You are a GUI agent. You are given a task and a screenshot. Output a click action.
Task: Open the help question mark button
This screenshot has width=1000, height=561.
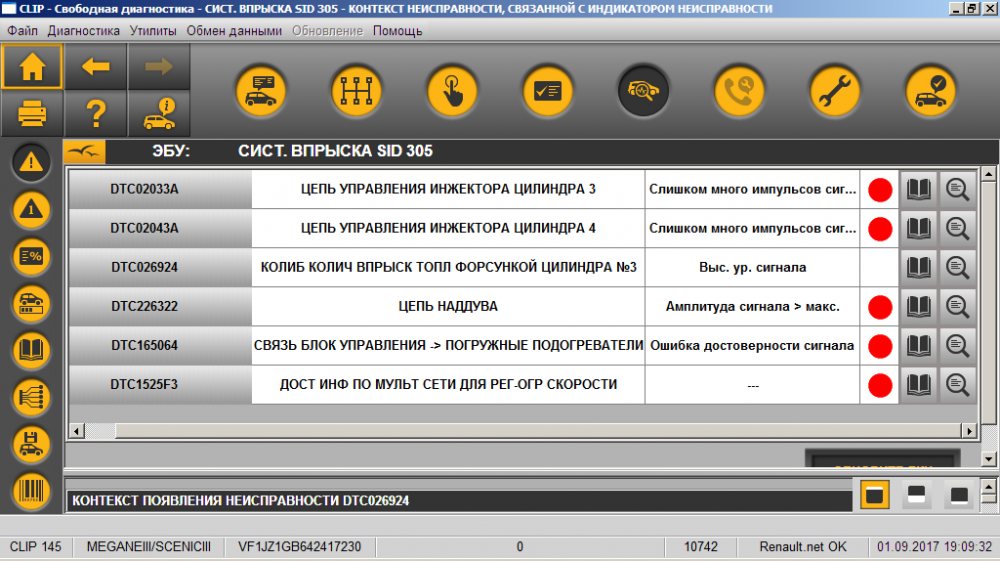click(96, 115)
